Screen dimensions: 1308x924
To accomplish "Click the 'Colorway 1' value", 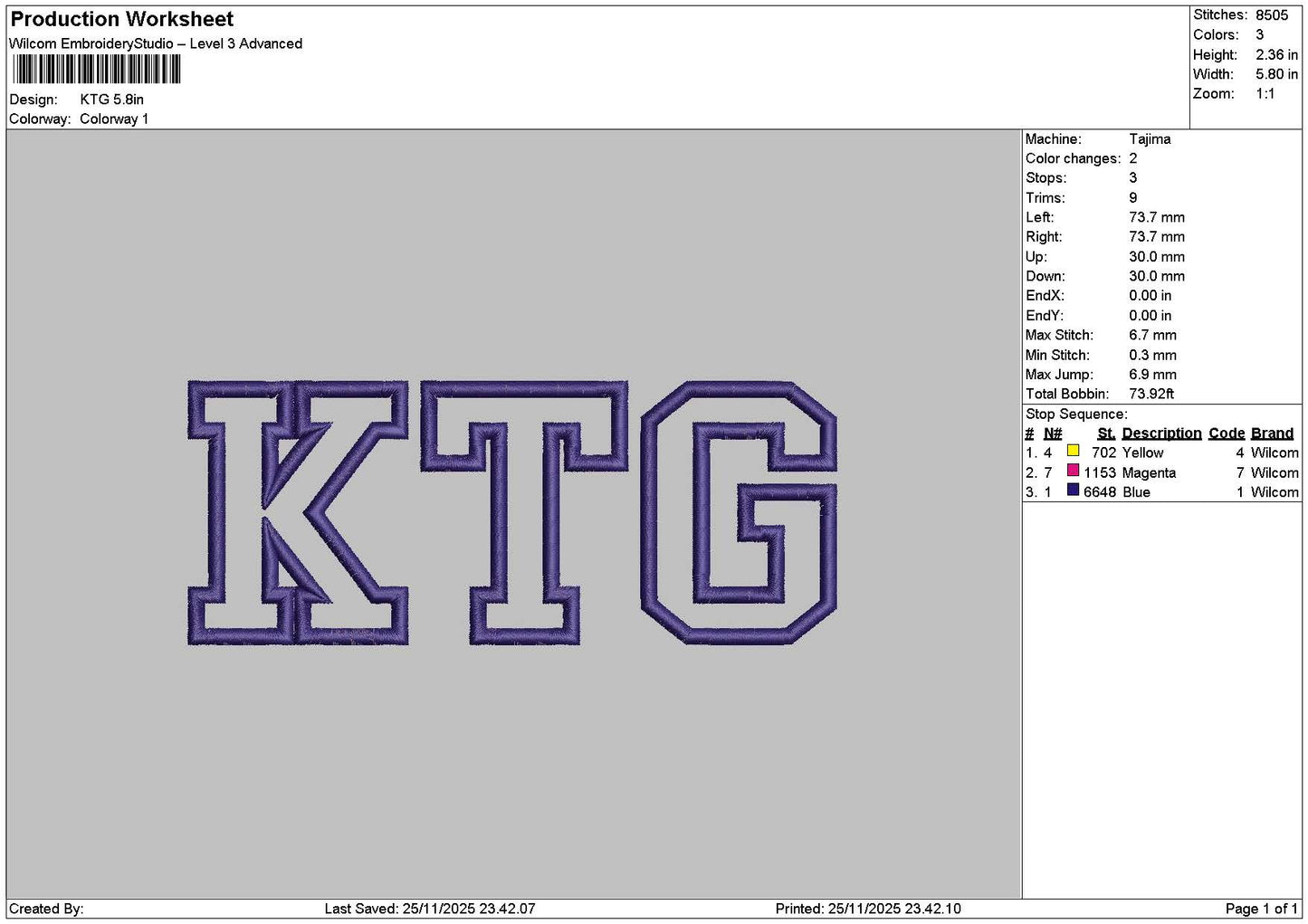I will 114,119.
